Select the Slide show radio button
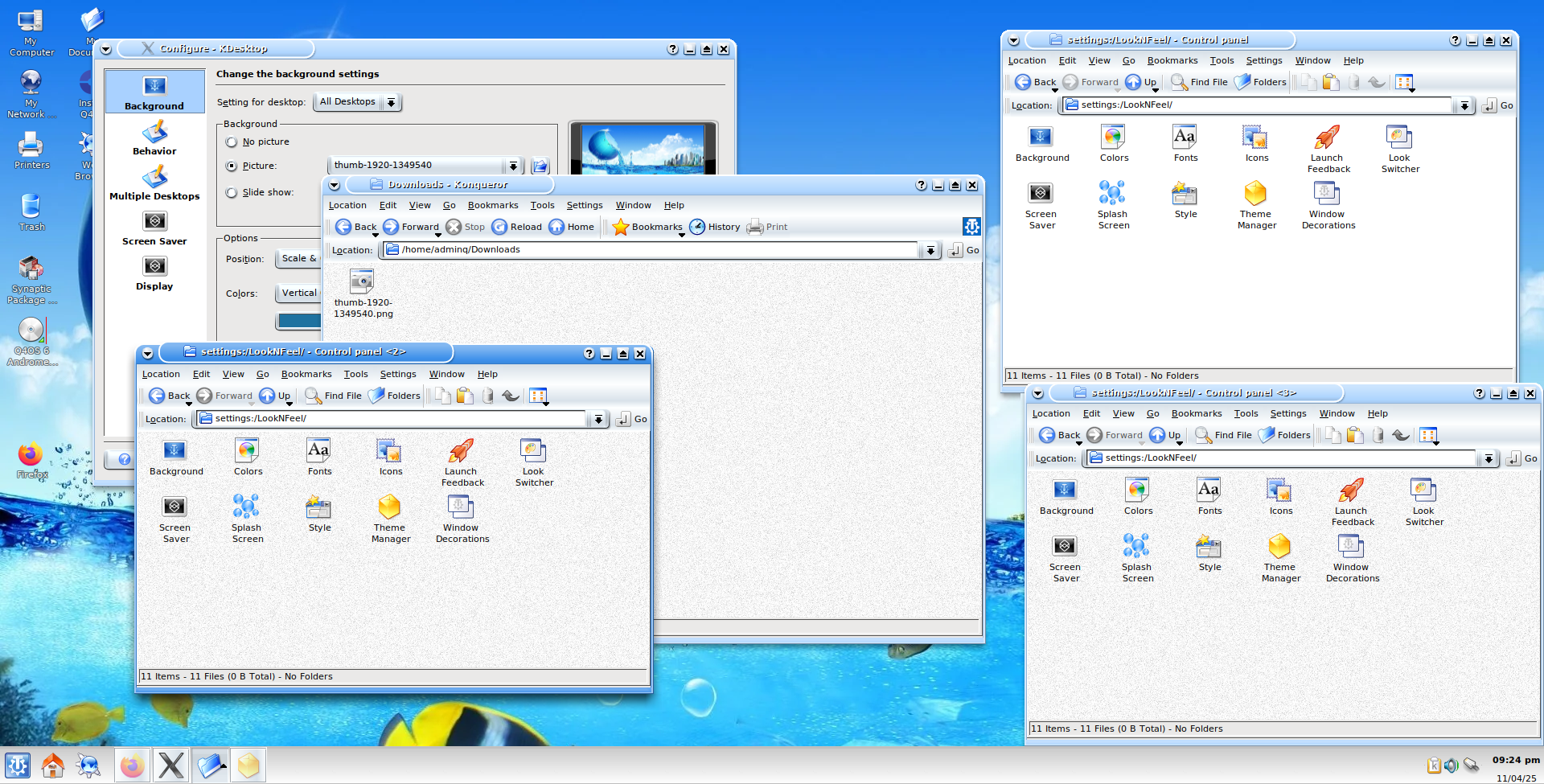Viewport: 1544px width, 784px height. [232, 193]
